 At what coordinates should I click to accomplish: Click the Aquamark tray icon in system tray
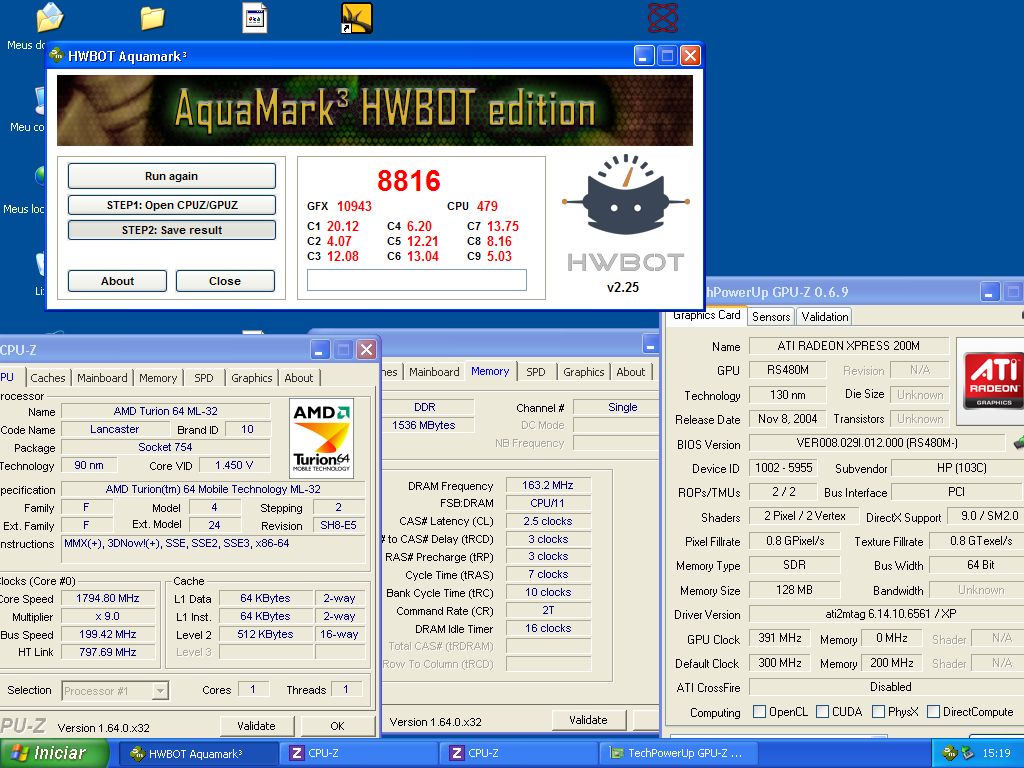tap(950, 753)
